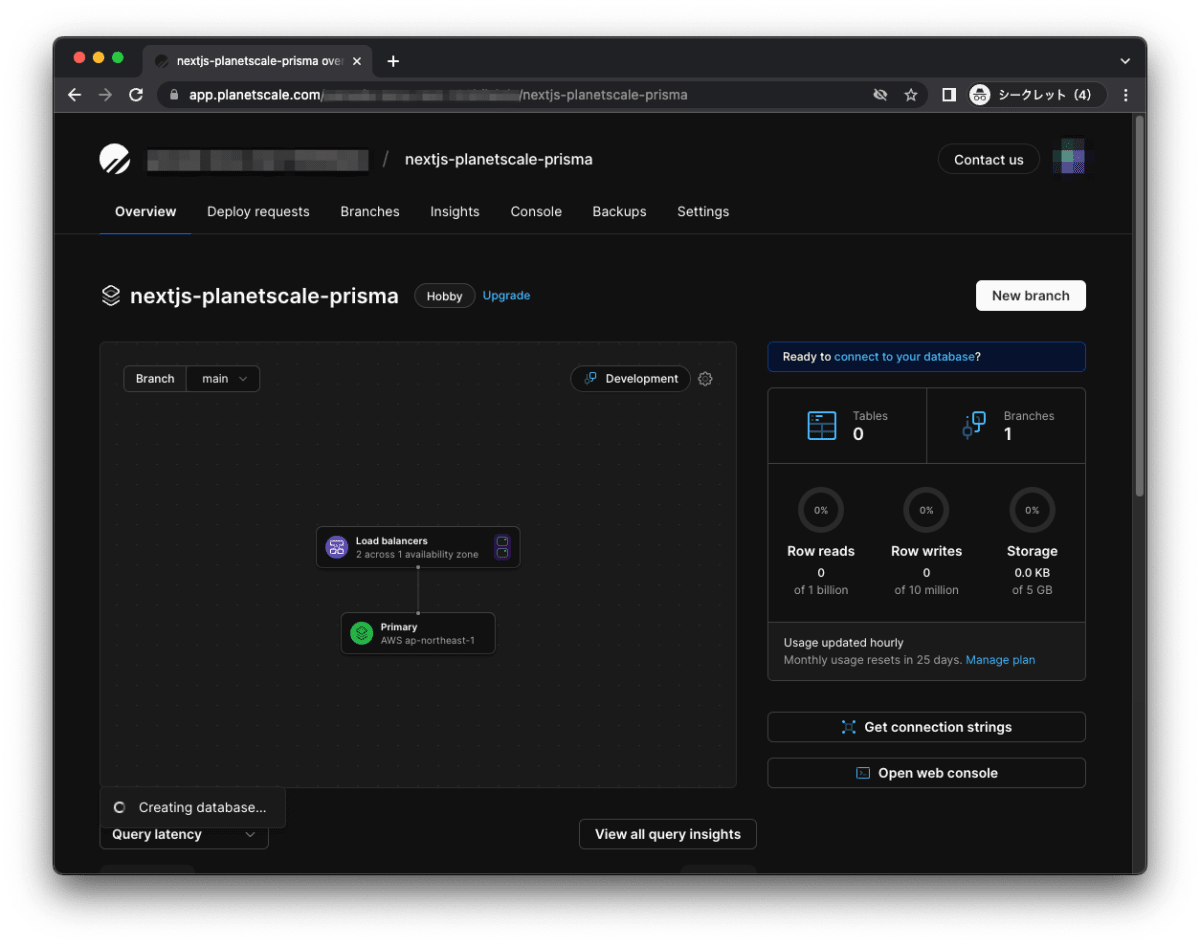Open branch settings gear icon
The width and height of the screenshot is (1200, 946).
coord(705,379)
